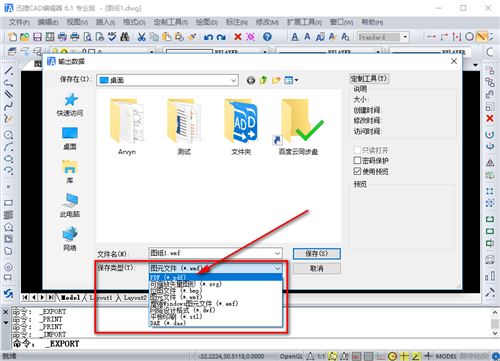Collapse the 保存类型 file type dropdown

click(277, 268)
